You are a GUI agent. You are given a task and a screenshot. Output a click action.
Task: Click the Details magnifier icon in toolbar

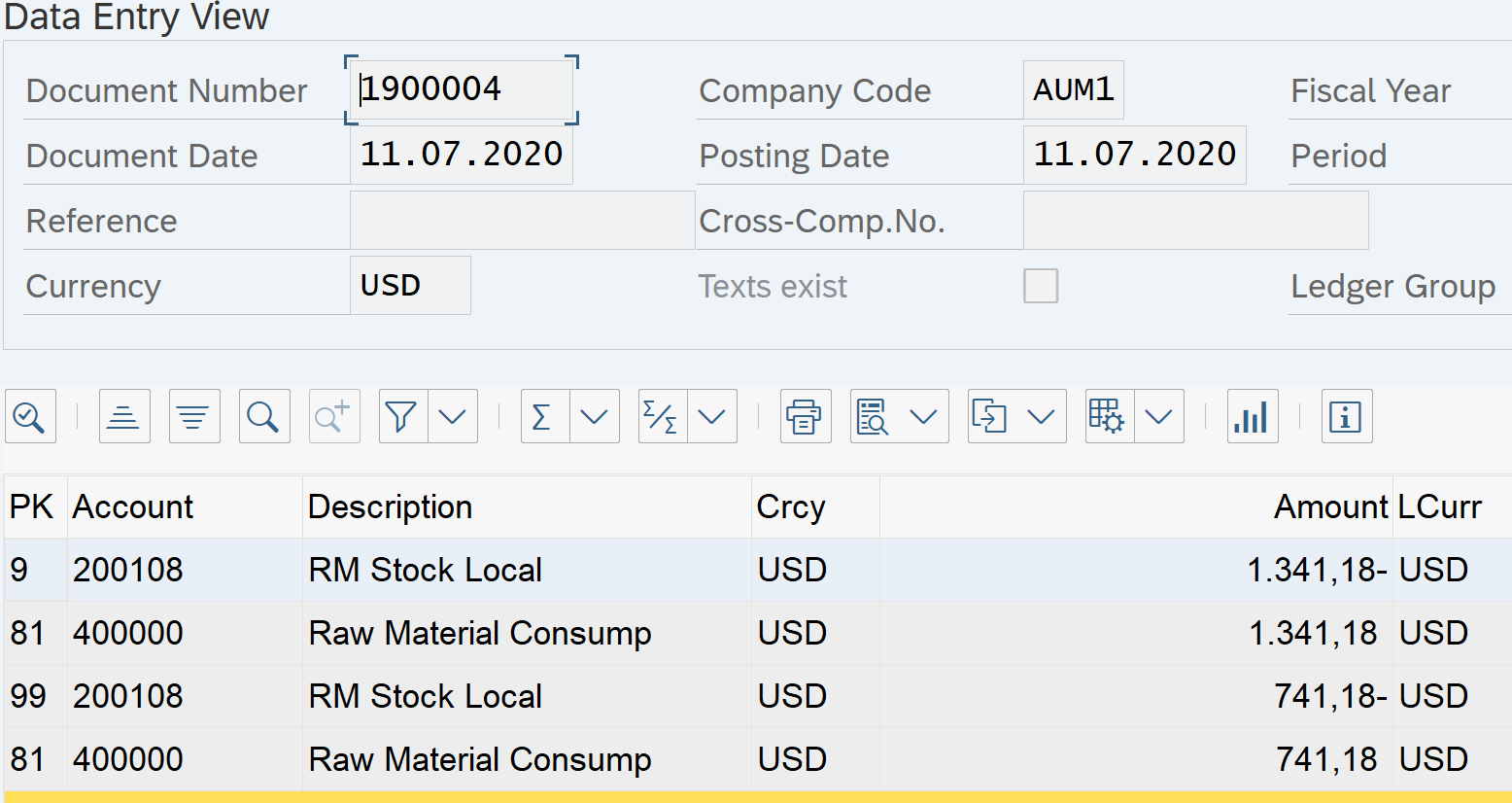(30, 417)
